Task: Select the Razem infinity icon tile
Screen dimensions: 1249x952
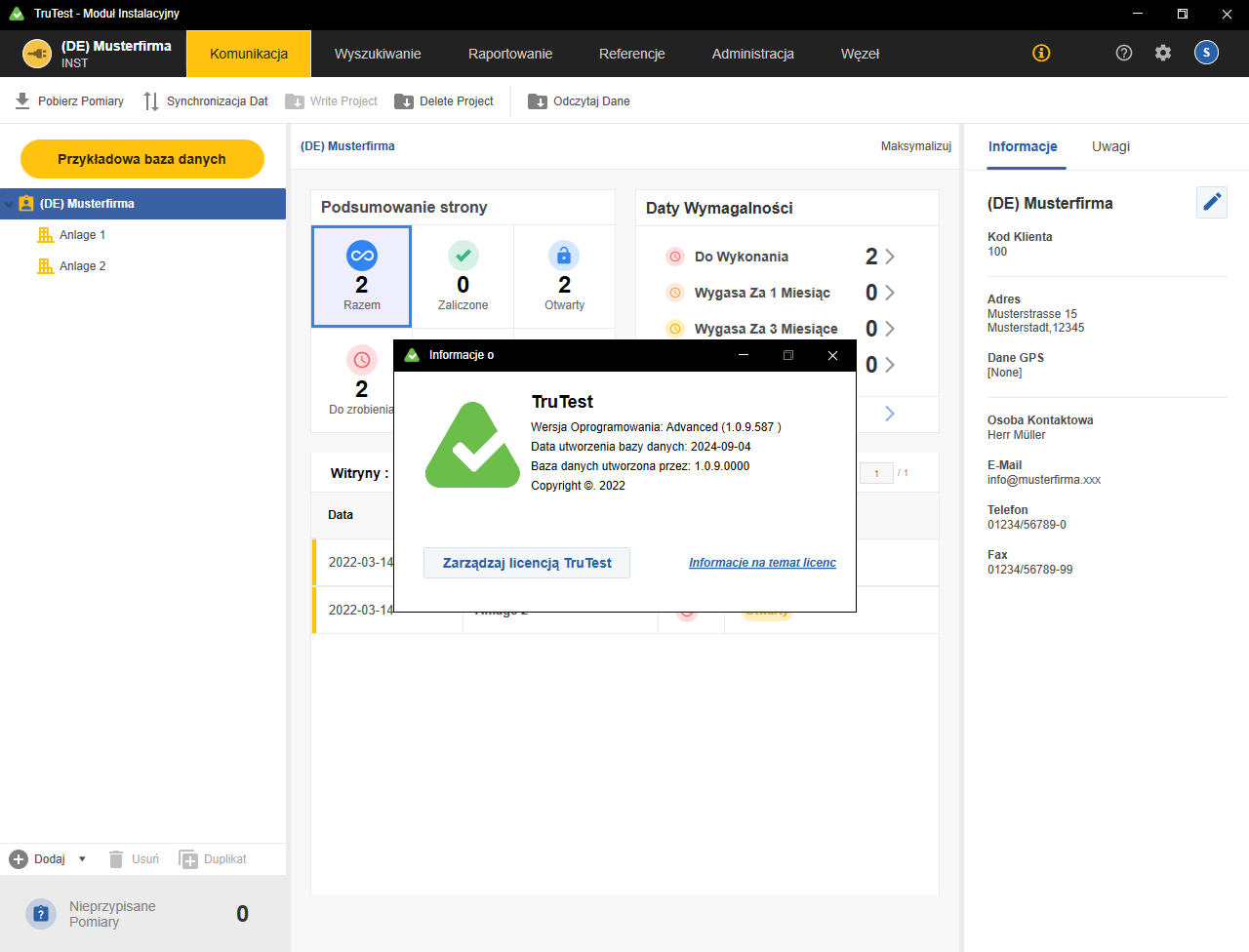Action: (362, 256)
